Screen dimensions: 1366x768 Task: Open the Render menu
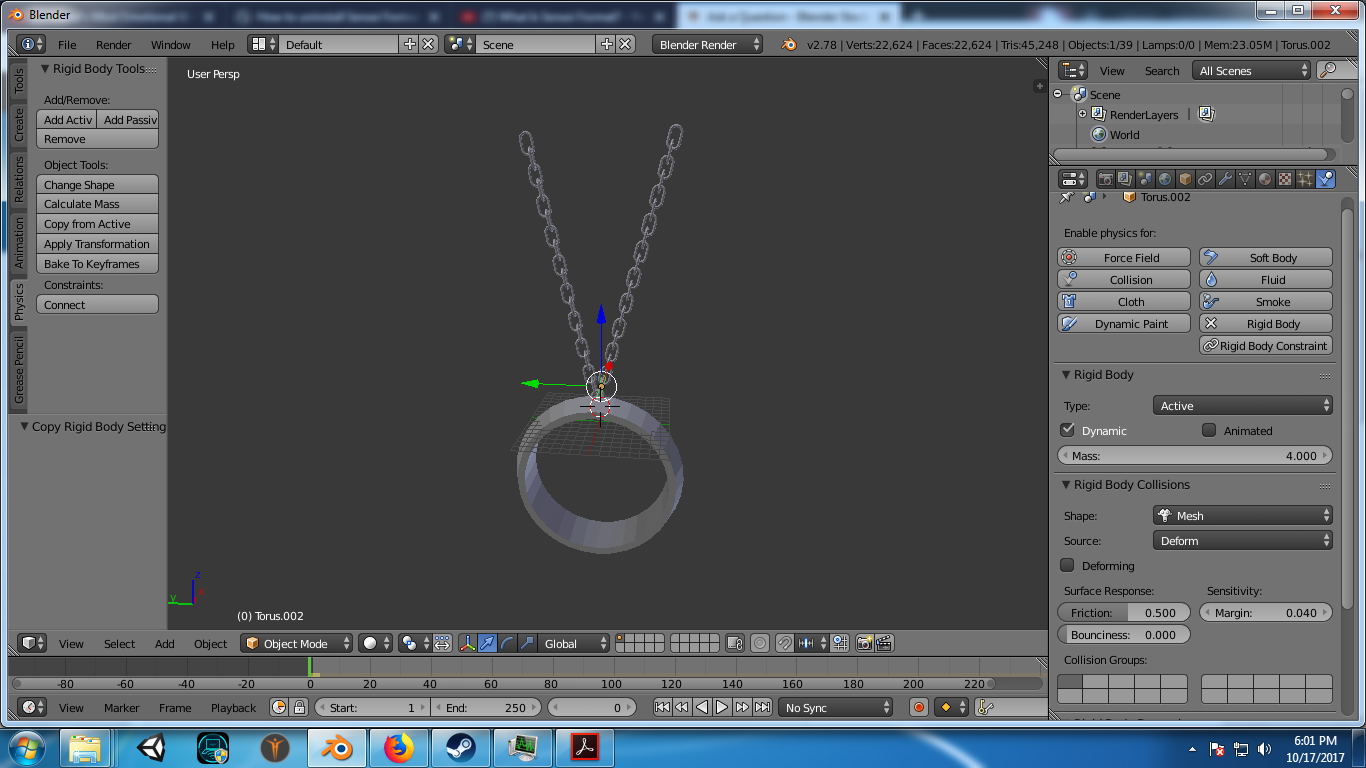tap(114, 44)
